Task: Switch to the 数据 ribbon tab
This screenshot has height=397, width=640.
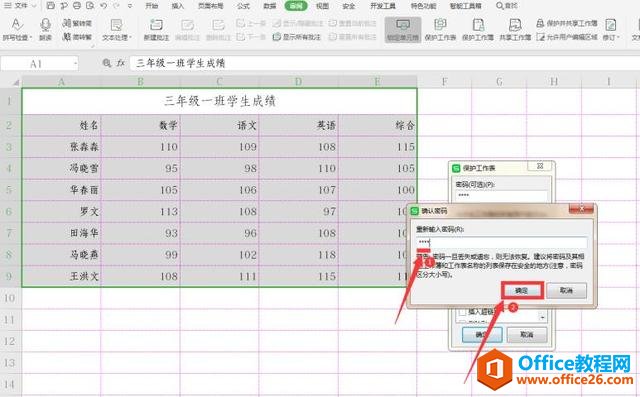Action: (x=270, y=6)
